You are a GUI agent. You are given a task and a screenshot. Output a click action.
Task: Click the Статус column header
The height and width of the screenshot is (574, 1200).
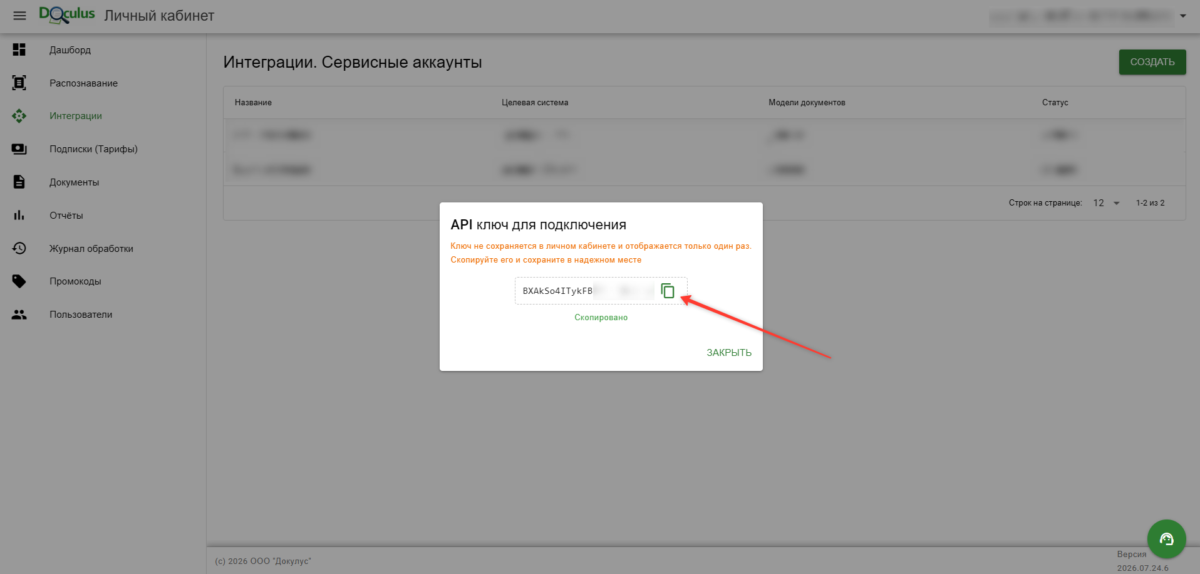pos(1055,103)
